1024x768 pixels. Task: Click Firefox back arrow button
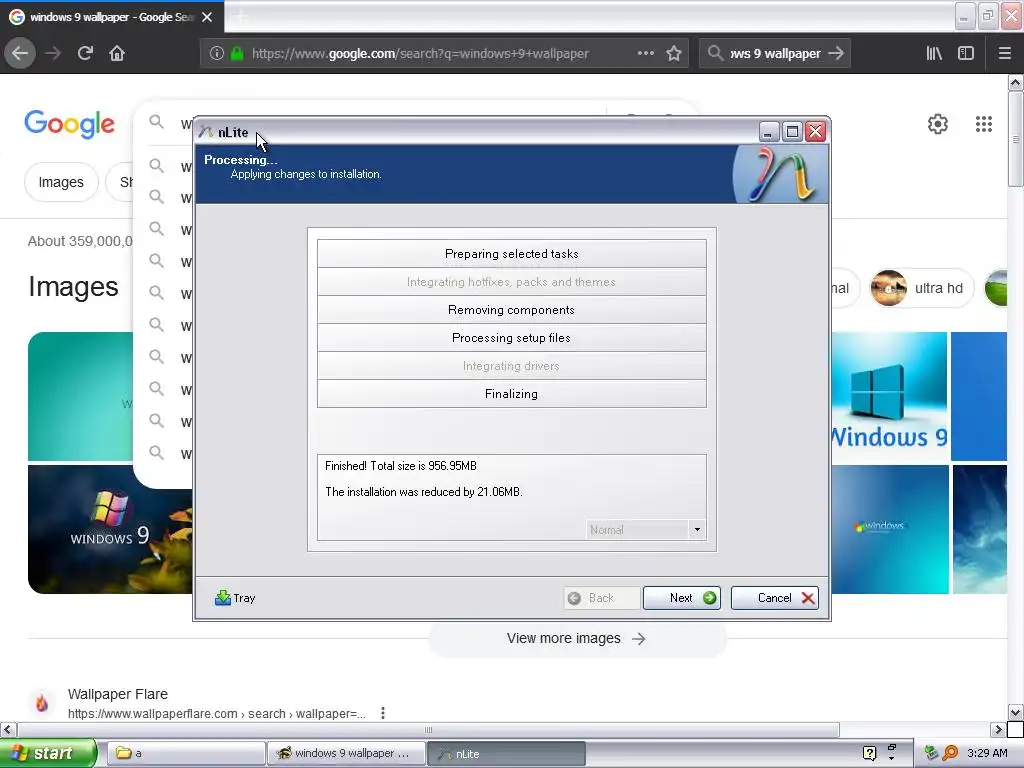20,54
